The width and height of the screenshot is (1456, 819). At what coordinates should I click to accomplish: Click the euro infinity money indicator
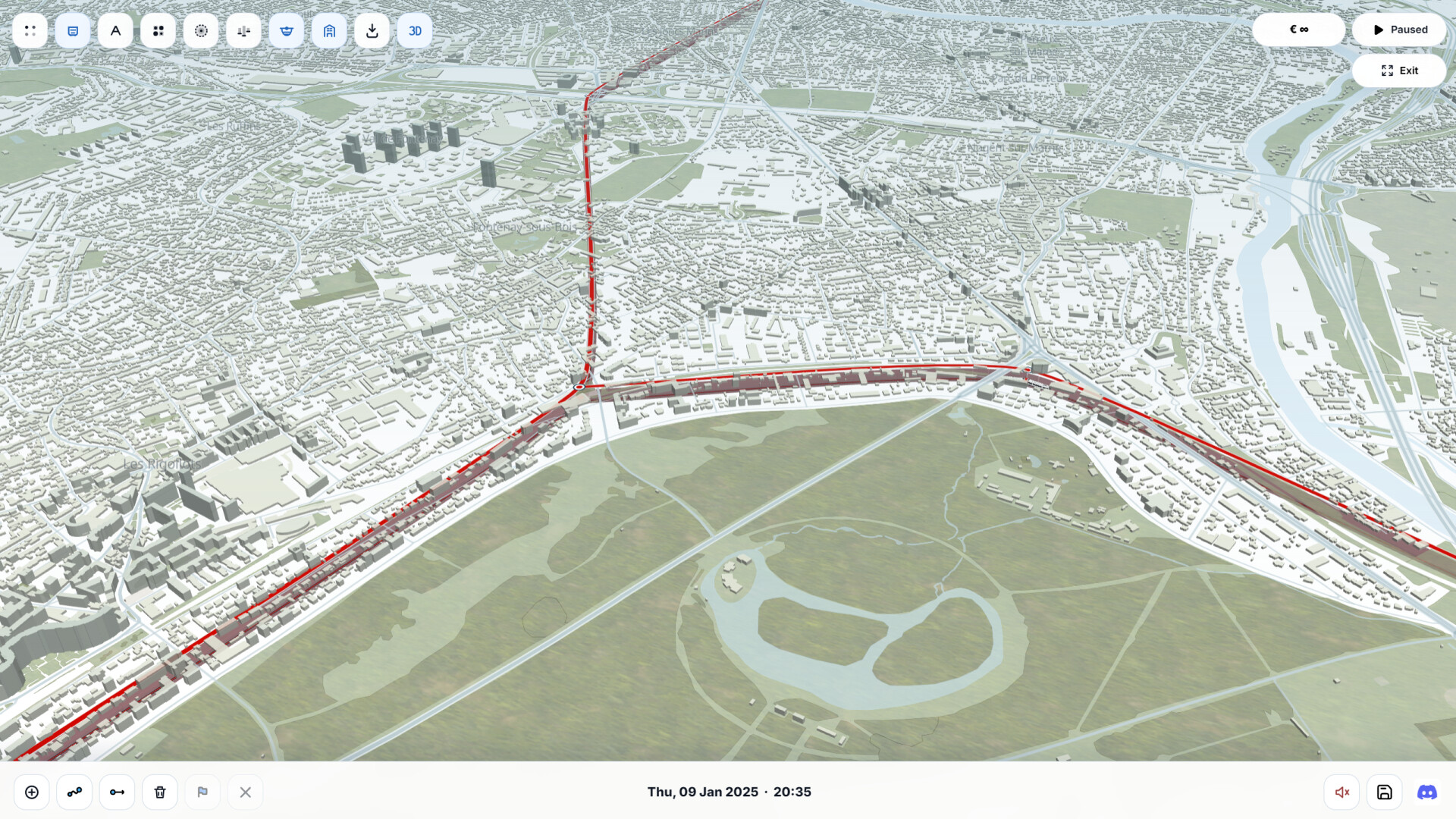tap(1298, 30)
